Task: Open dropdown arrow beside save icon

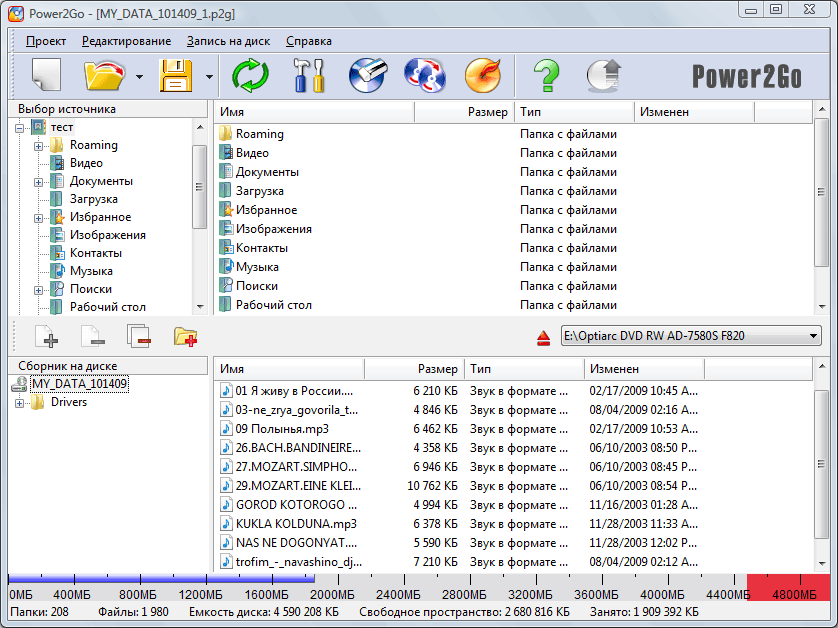Action: [210, 77]
